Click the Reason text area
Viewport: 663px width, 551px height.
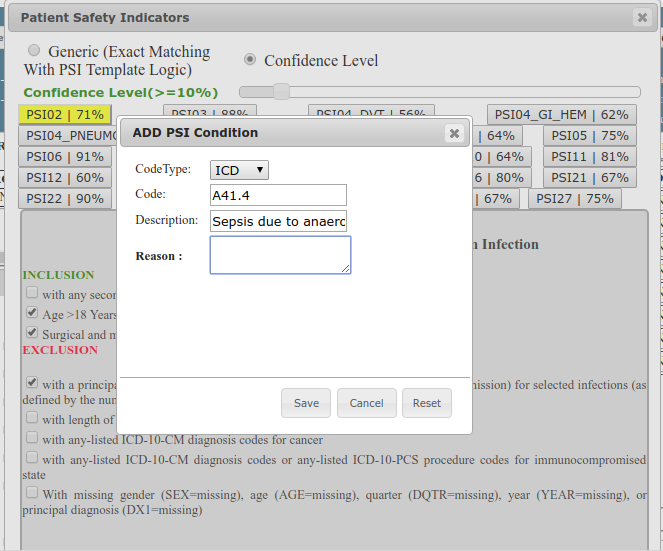(280, 255)
